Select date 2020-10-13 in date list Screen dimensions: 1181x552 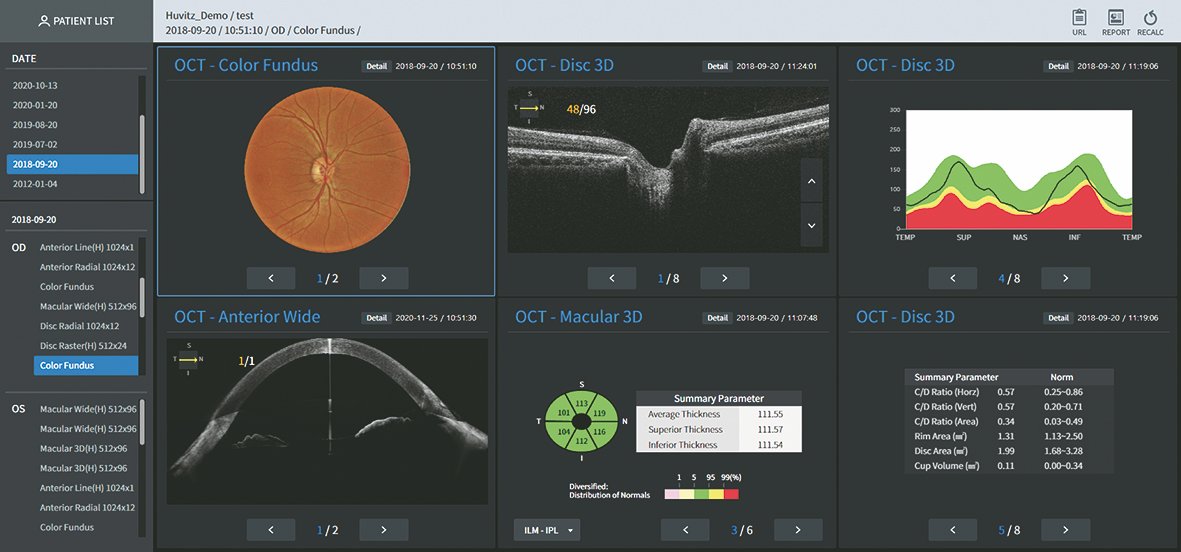[35, 85]
